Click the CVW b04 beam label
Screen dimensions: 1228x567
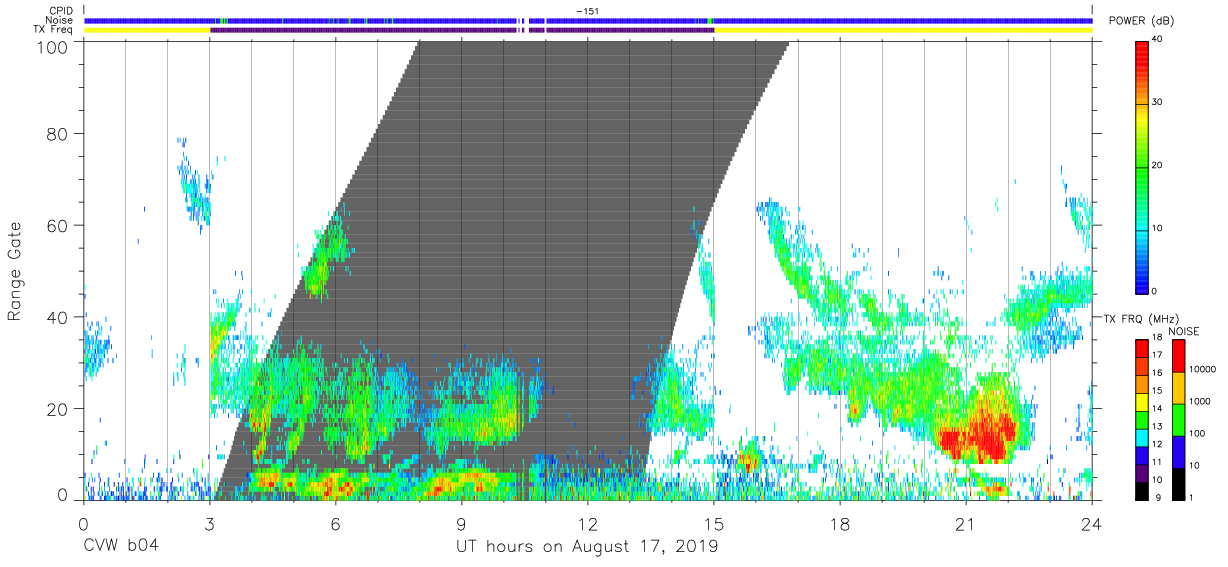click(121, 546)
